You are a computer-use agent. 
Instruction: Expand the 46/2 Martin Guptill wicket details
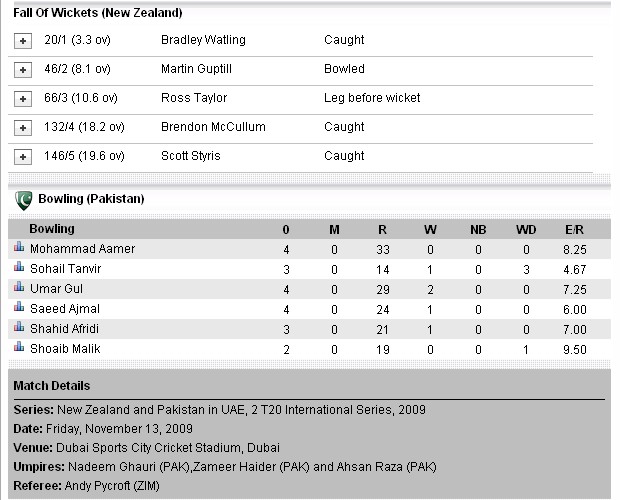(x=23, y=70)
